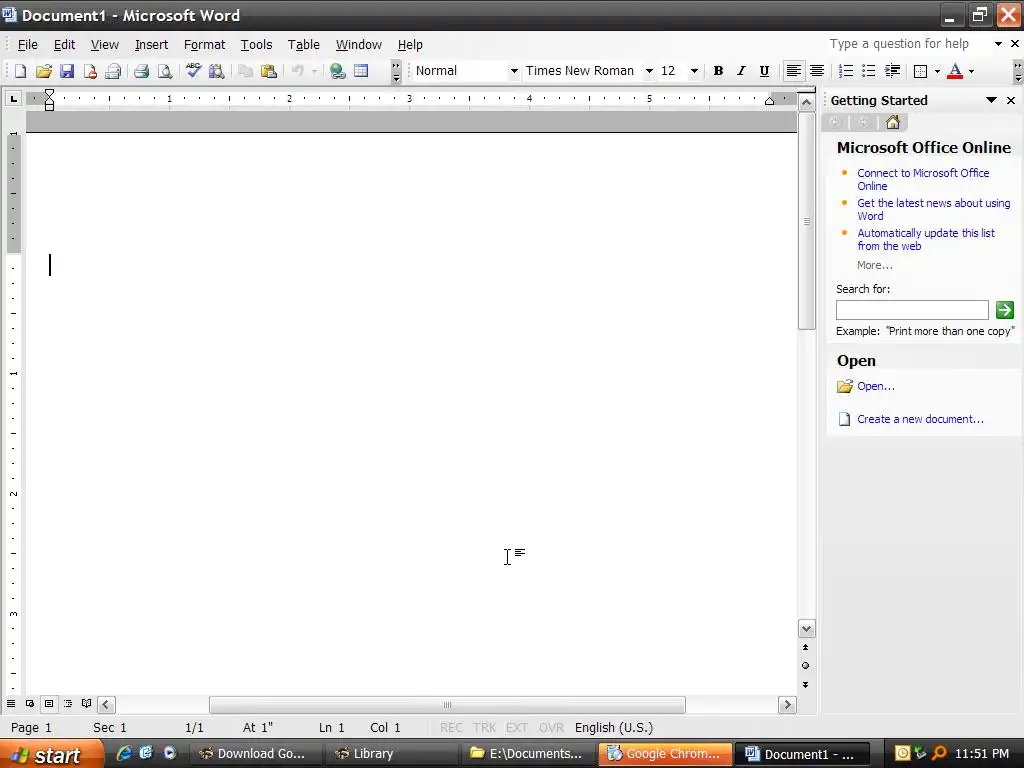Click the Permission toolbar icon
The width and height of the screenshot is (1024, 768).
click(90, 71)
